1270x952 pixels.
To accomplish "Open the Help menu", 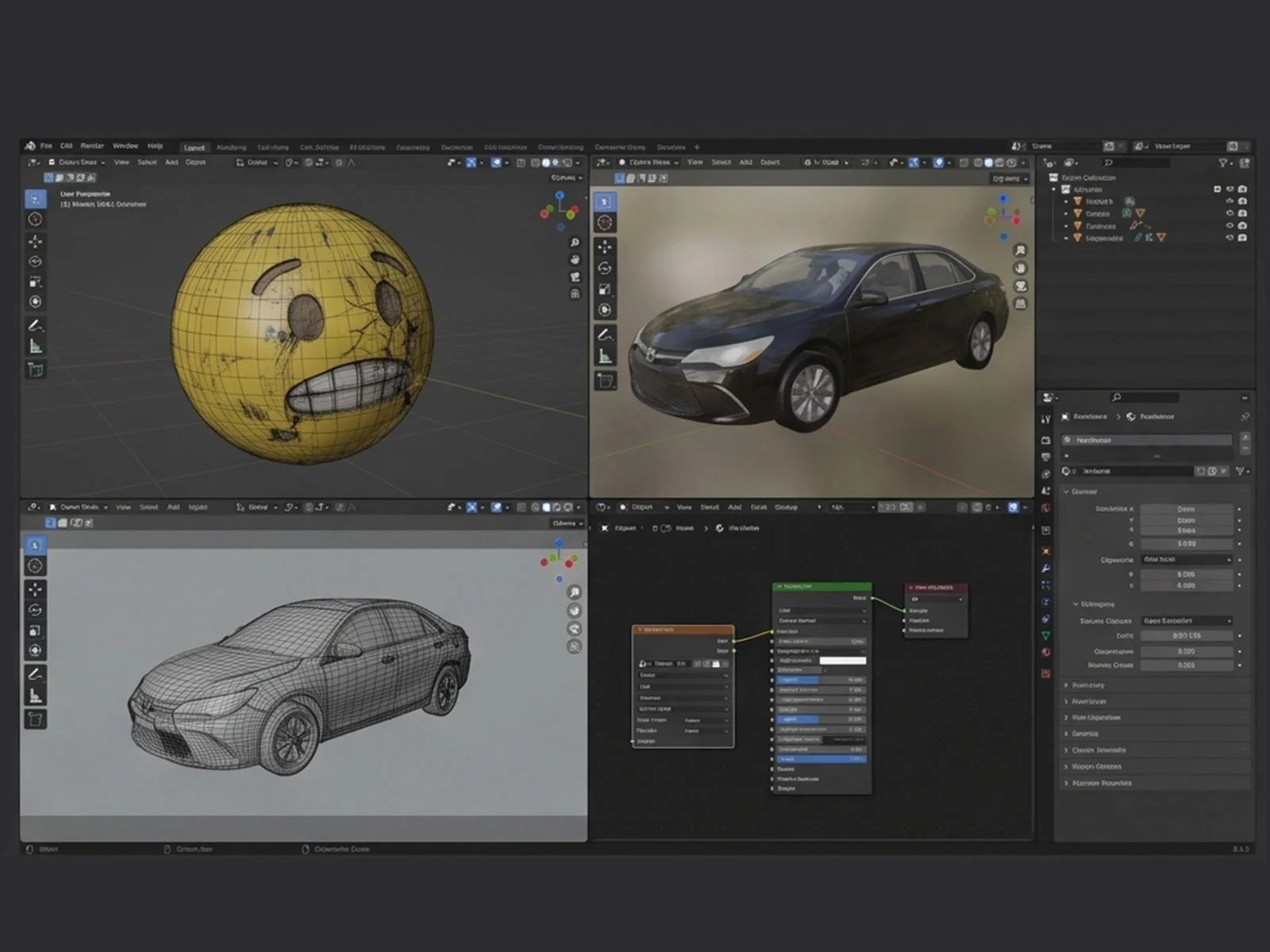I will click(x=155, y=146).
